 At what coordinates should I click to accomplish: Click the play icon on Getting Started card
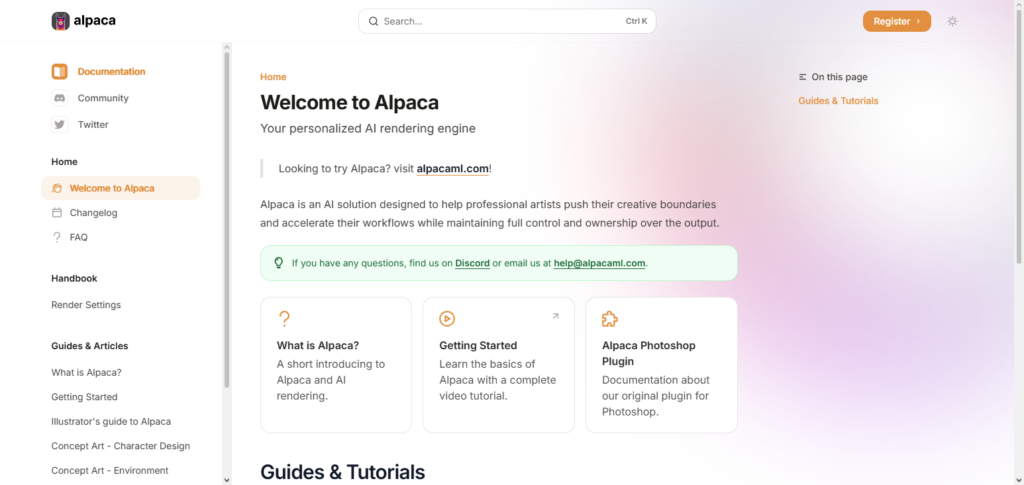point(447,319)
